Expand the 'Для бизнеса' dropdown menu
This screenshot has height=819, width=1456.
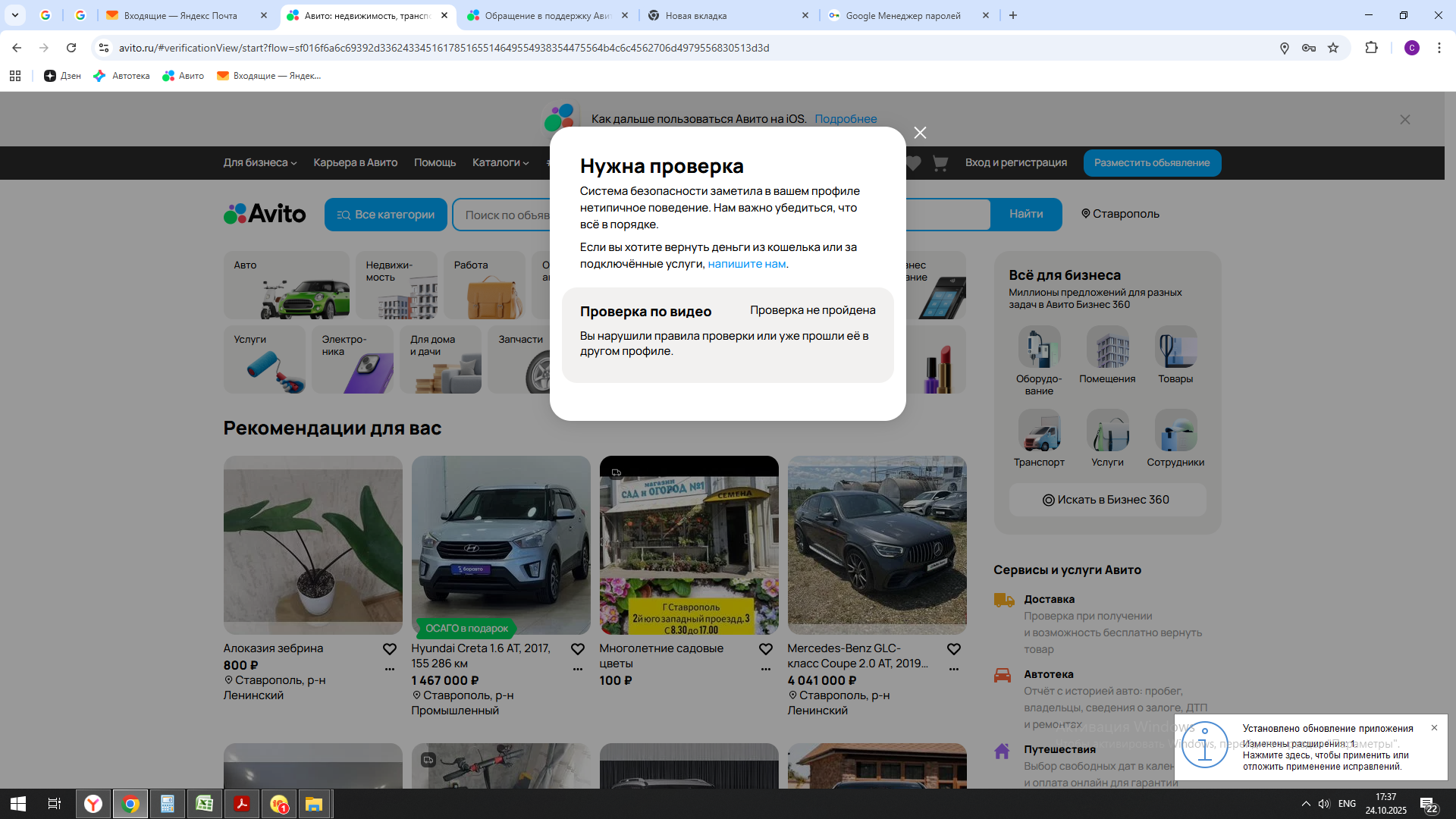[259, 162]
